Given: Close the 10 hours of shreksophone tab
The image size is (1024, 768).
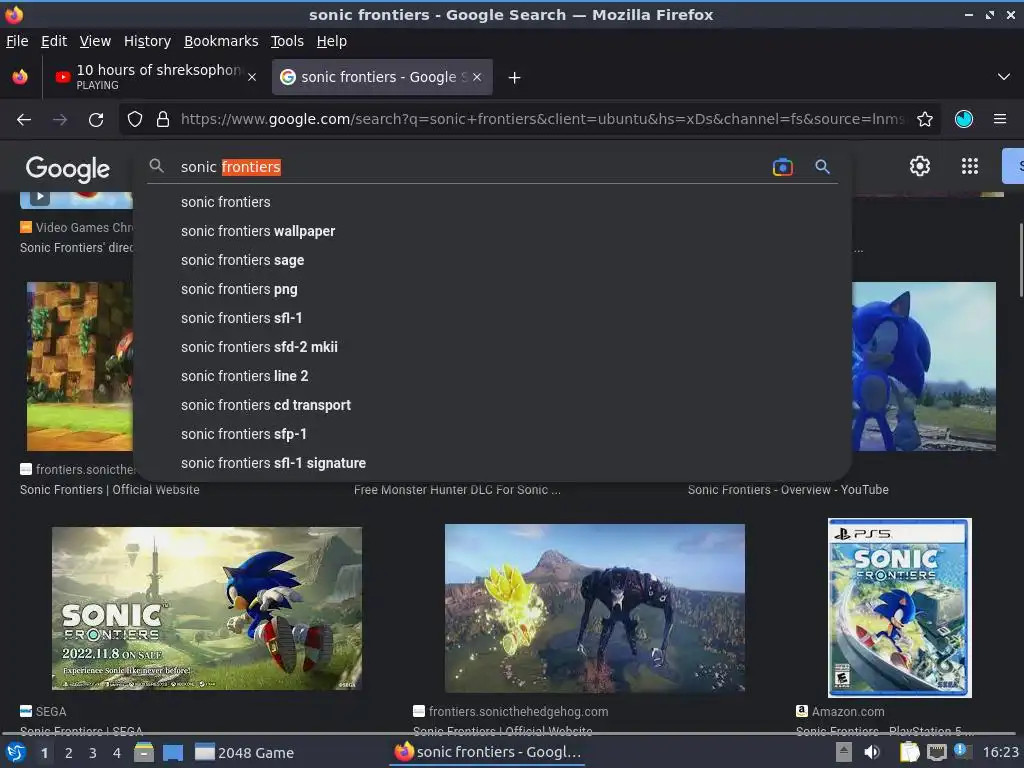Looking at the screenshot, I should point(251,77).
